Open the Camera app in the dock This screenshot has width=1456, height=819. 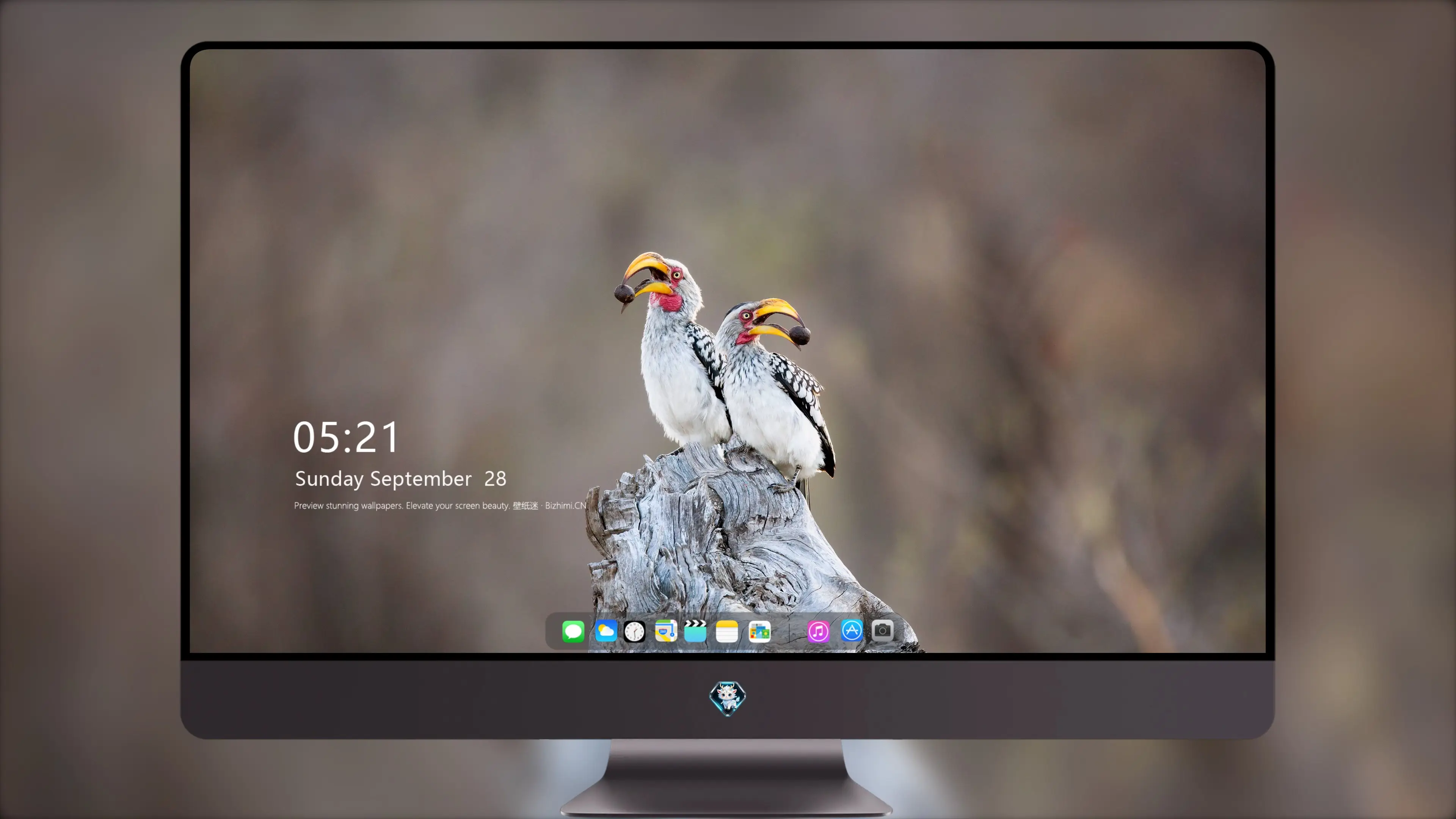[x=882, y=631]
